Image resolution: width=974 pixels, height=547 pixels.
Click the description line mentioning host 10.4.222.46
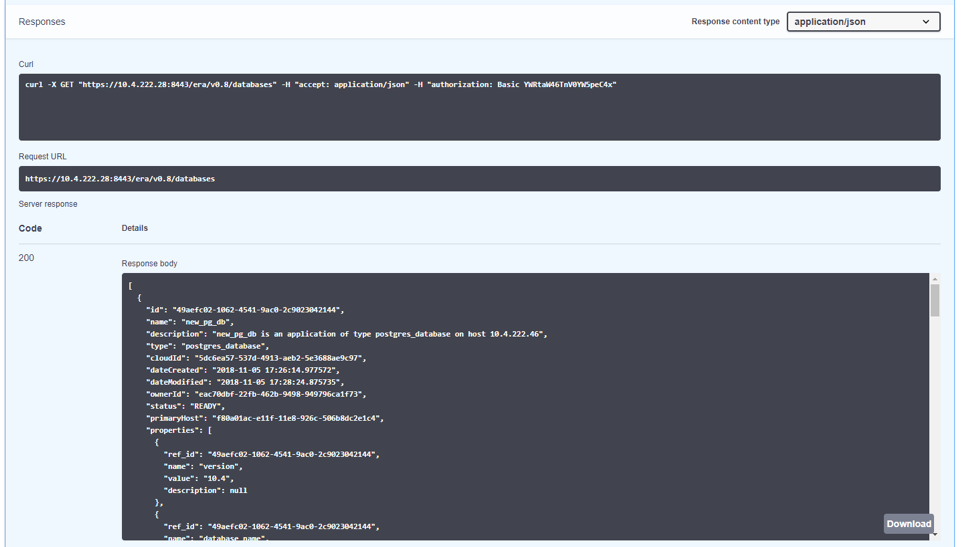[x=347, y=334]
